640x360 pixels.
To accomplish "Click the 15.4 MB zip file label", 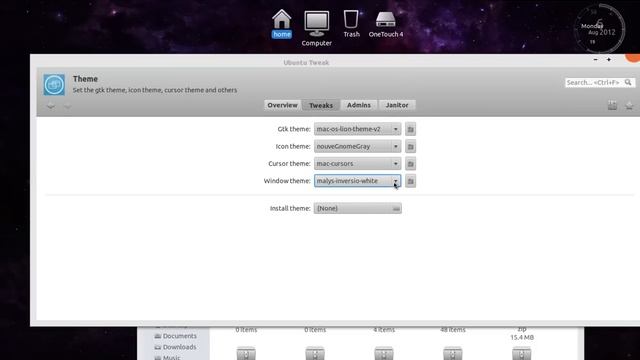I will 522,337.
